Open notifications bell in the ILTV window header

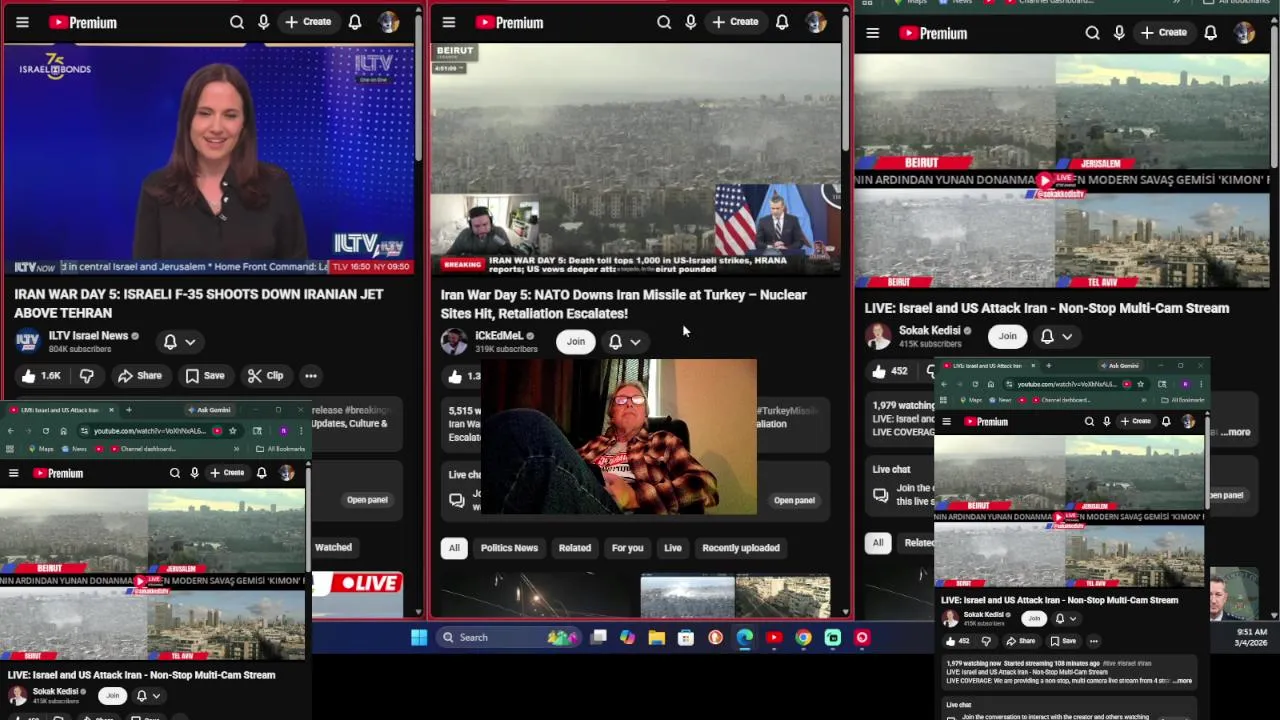click(x=355, y=22)
